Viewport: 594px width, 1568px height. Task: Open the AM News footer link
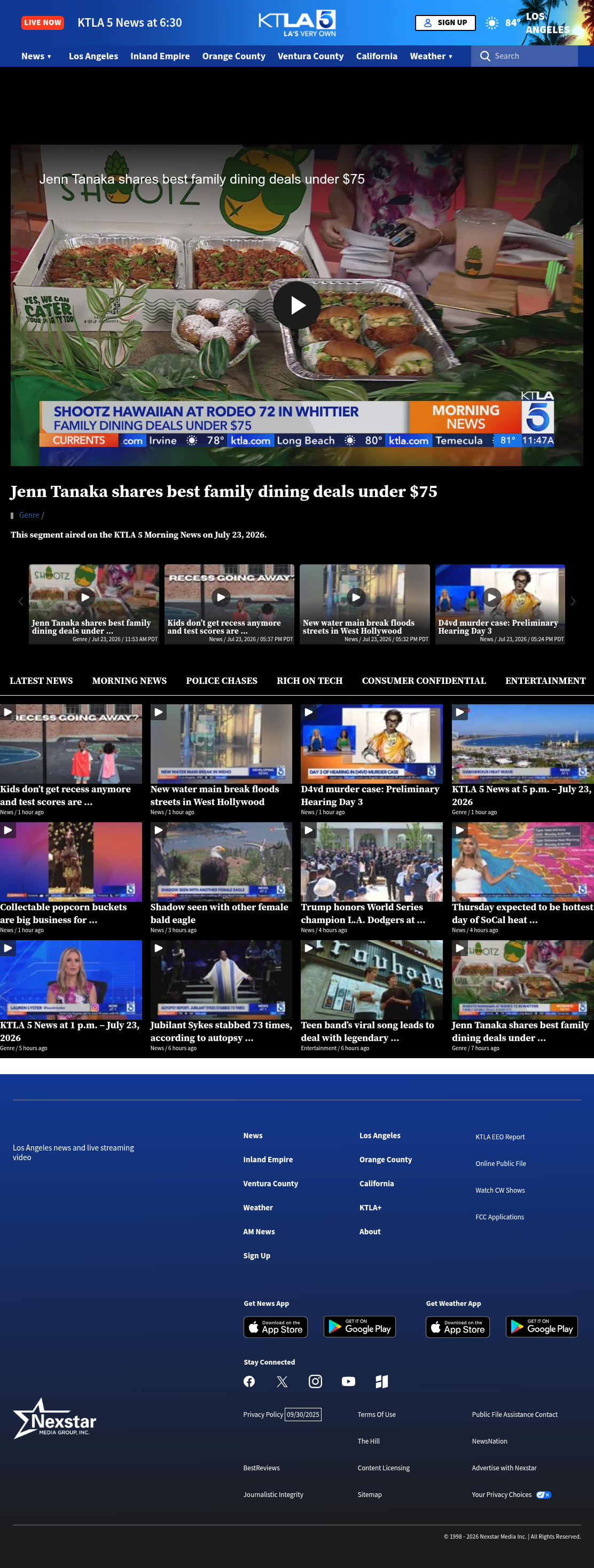[x=259, y=1232]
